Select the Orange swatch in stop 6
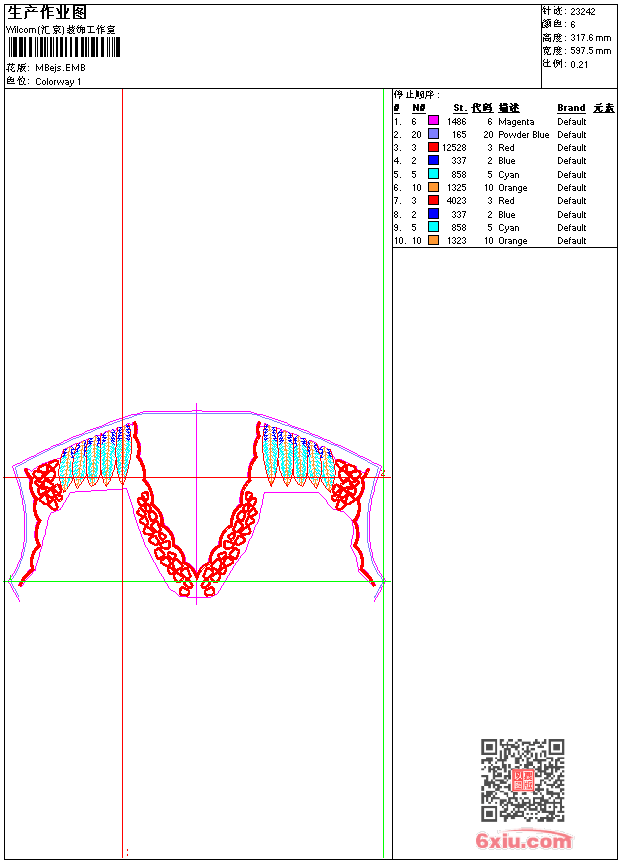 (433, 188)
